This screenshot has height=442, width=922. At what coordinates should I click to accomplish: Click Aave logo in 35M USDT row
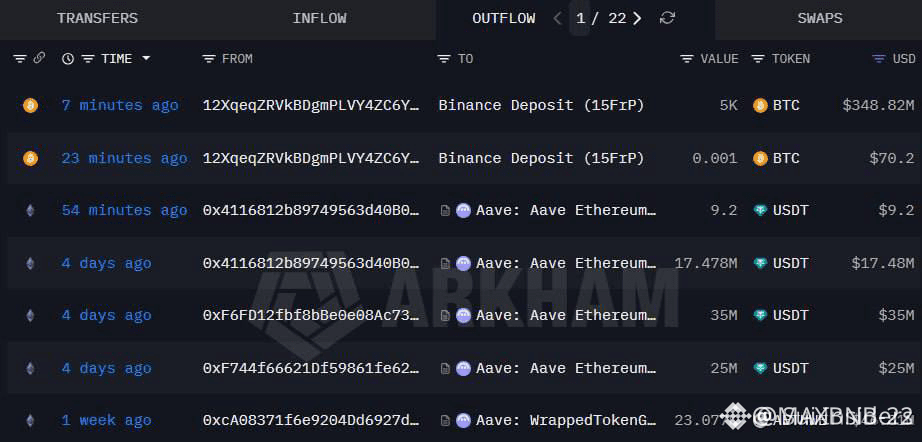(x=463, y=316)
